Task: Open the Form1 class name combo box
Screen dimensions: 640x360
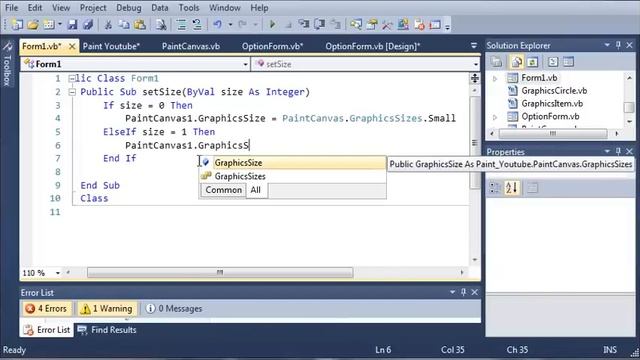Action: point(135,64)
